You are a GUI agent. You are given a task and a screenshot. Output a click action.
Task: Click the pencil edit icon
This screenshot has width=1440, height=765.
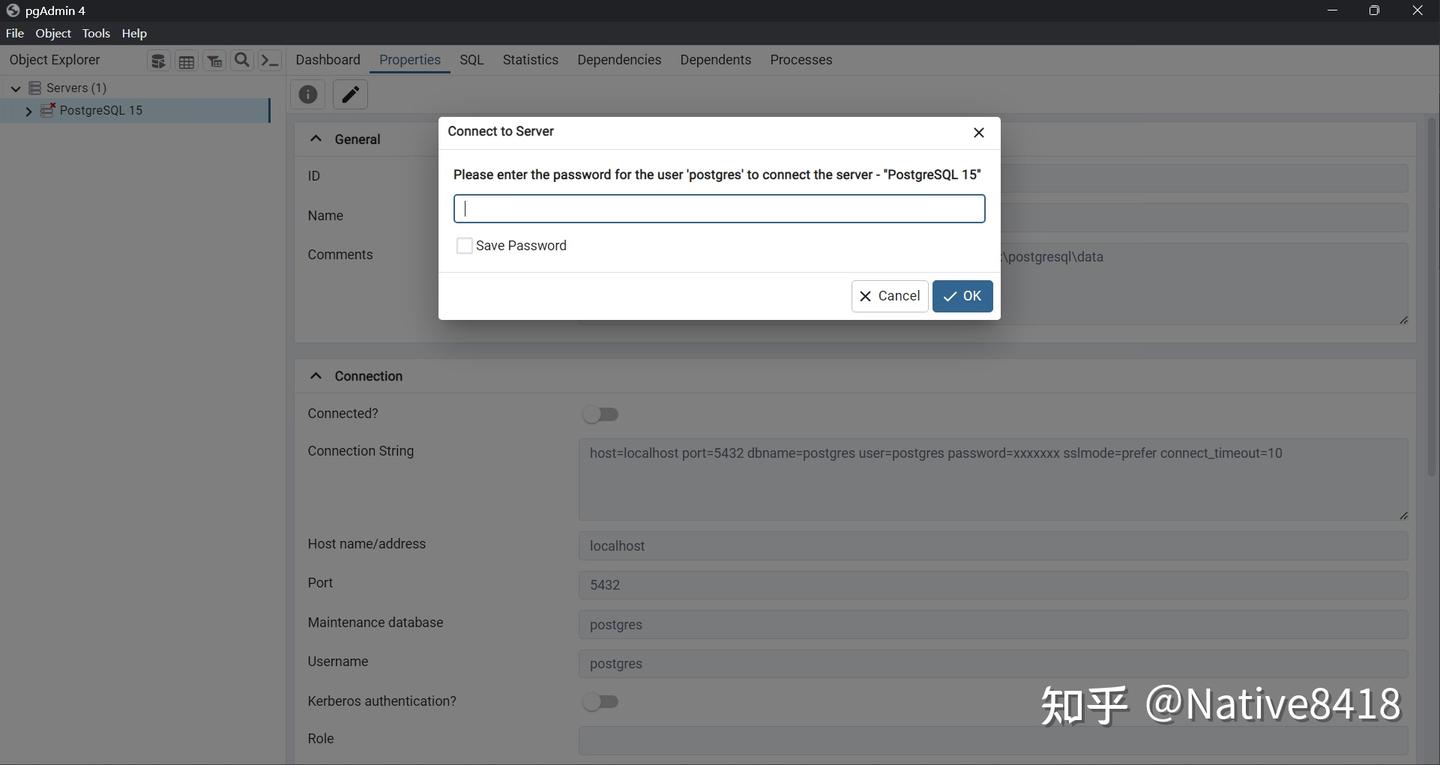click(350, 94)
